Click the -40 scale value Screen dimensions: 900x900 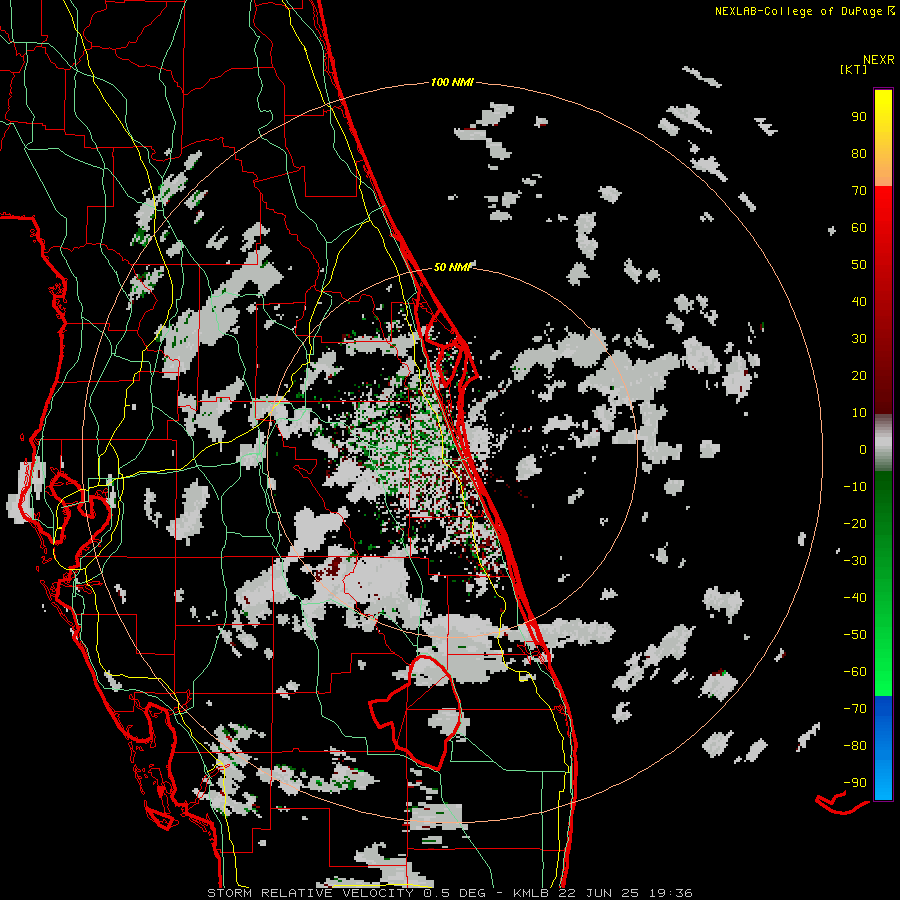pyautogui.click(x=855, y=598)
